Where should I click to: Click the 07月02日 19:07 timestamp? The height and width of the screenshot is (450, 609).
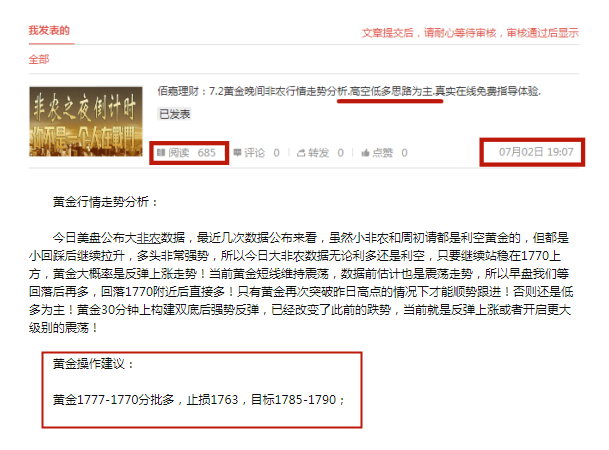click(x=536, y=152)
